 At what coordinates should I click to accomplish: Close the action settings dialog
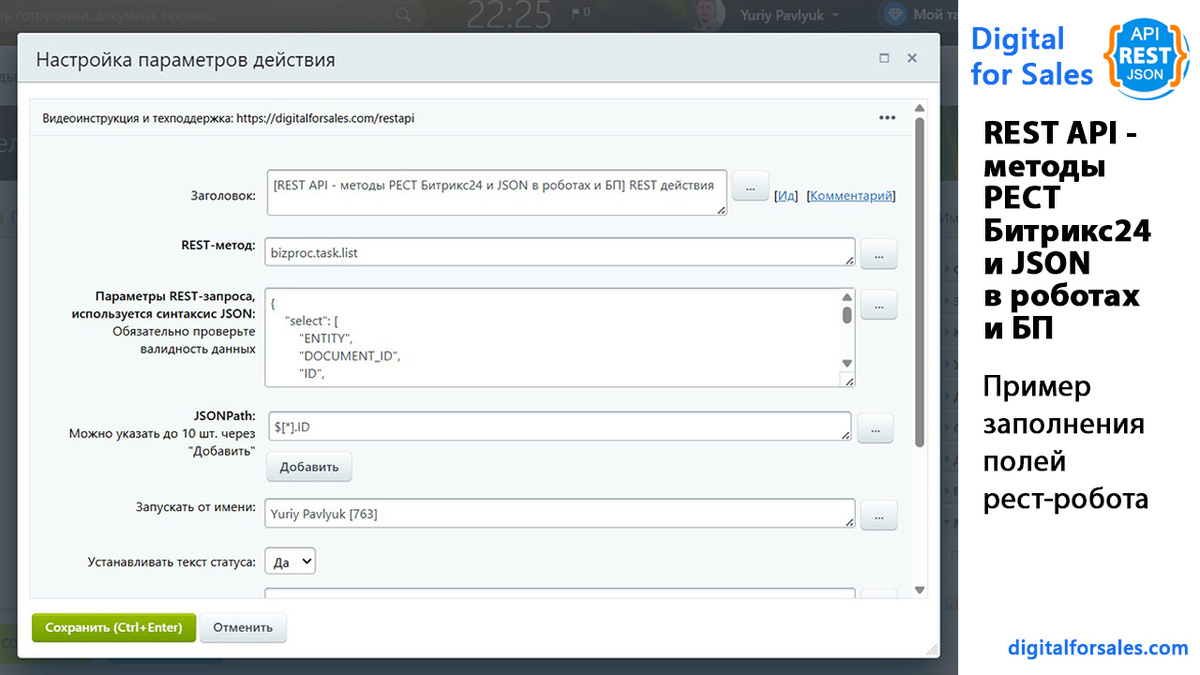[x=912, y=59]
